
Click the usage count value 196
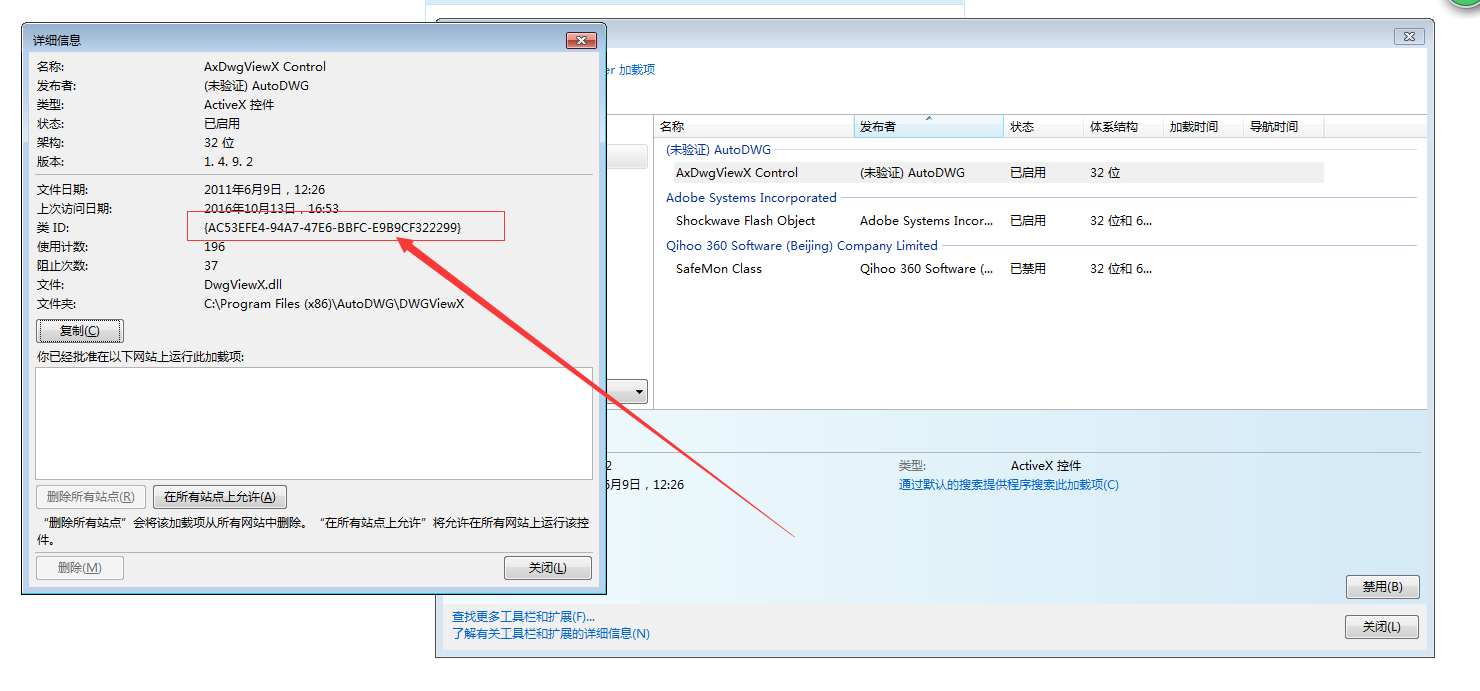pos(214,247)
